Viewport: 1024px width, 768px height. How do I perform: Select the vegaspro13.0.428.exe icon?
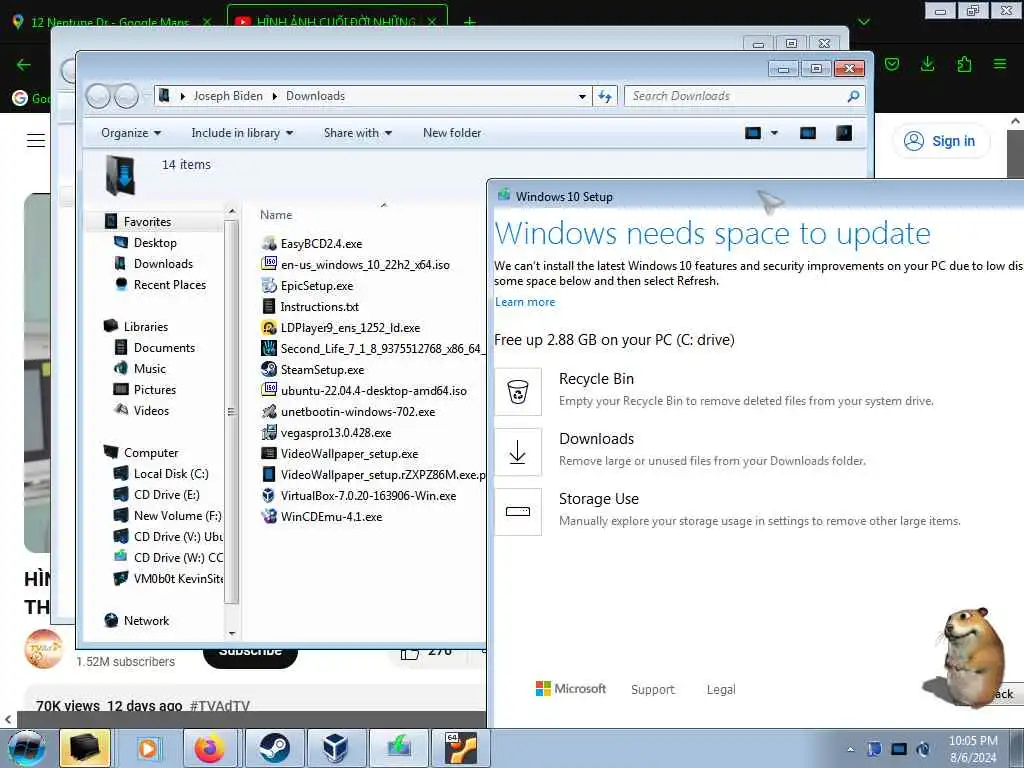pos(269,432)
